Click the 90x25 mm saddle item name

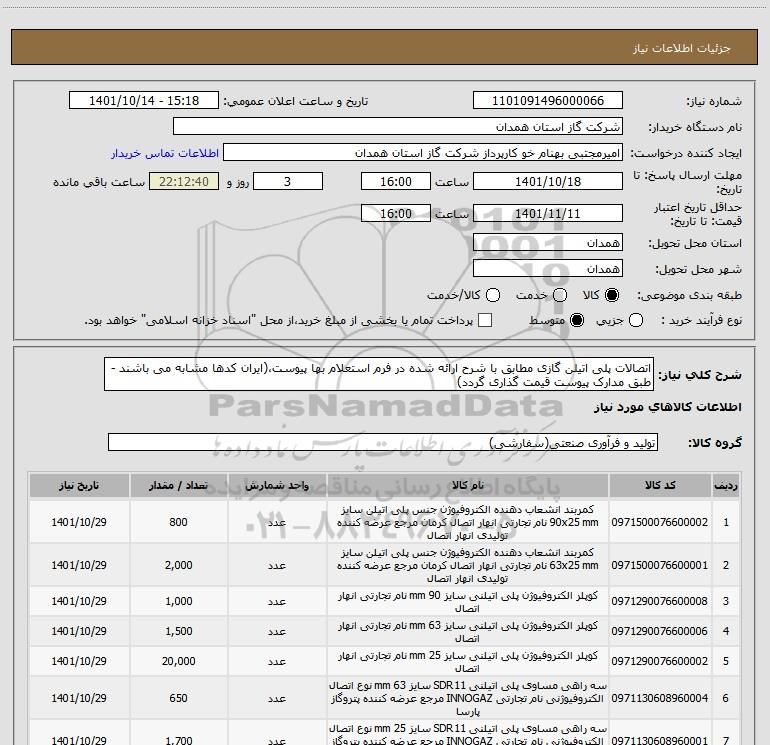(468, 522)
